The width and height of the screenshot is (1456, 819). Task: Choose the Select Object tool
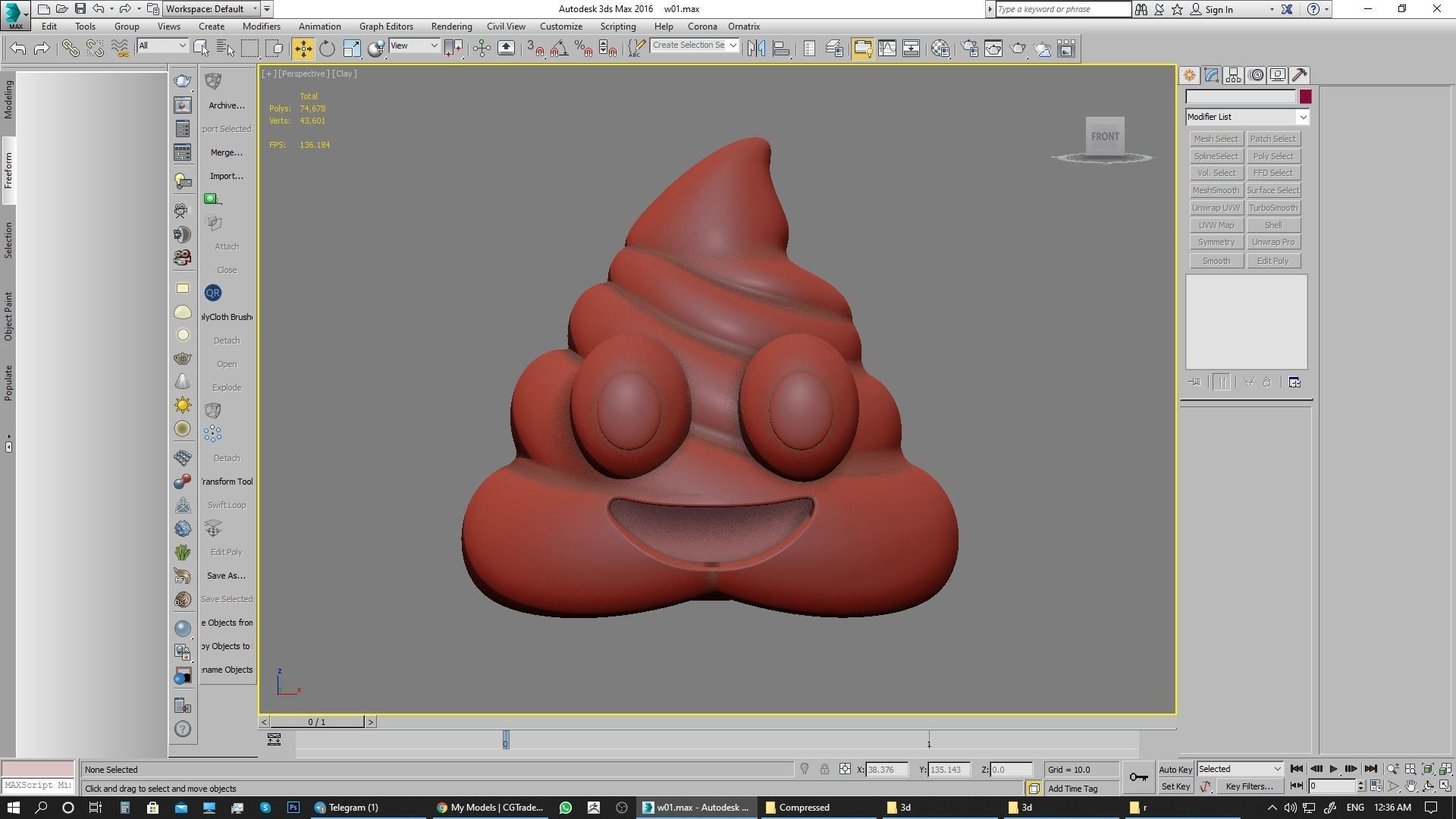201,49
